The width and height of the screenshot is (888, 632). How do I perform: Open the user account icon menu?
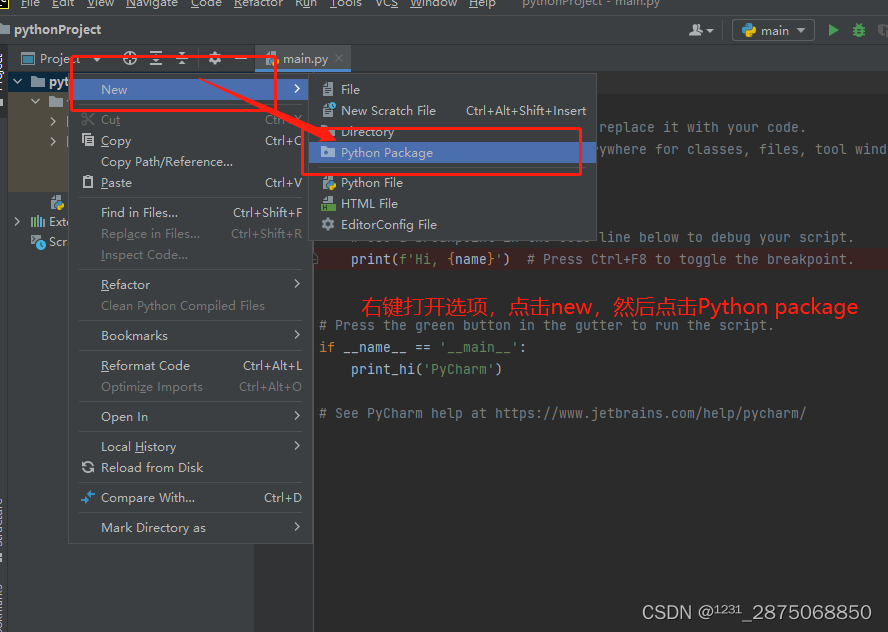click(x=701, y=30)
